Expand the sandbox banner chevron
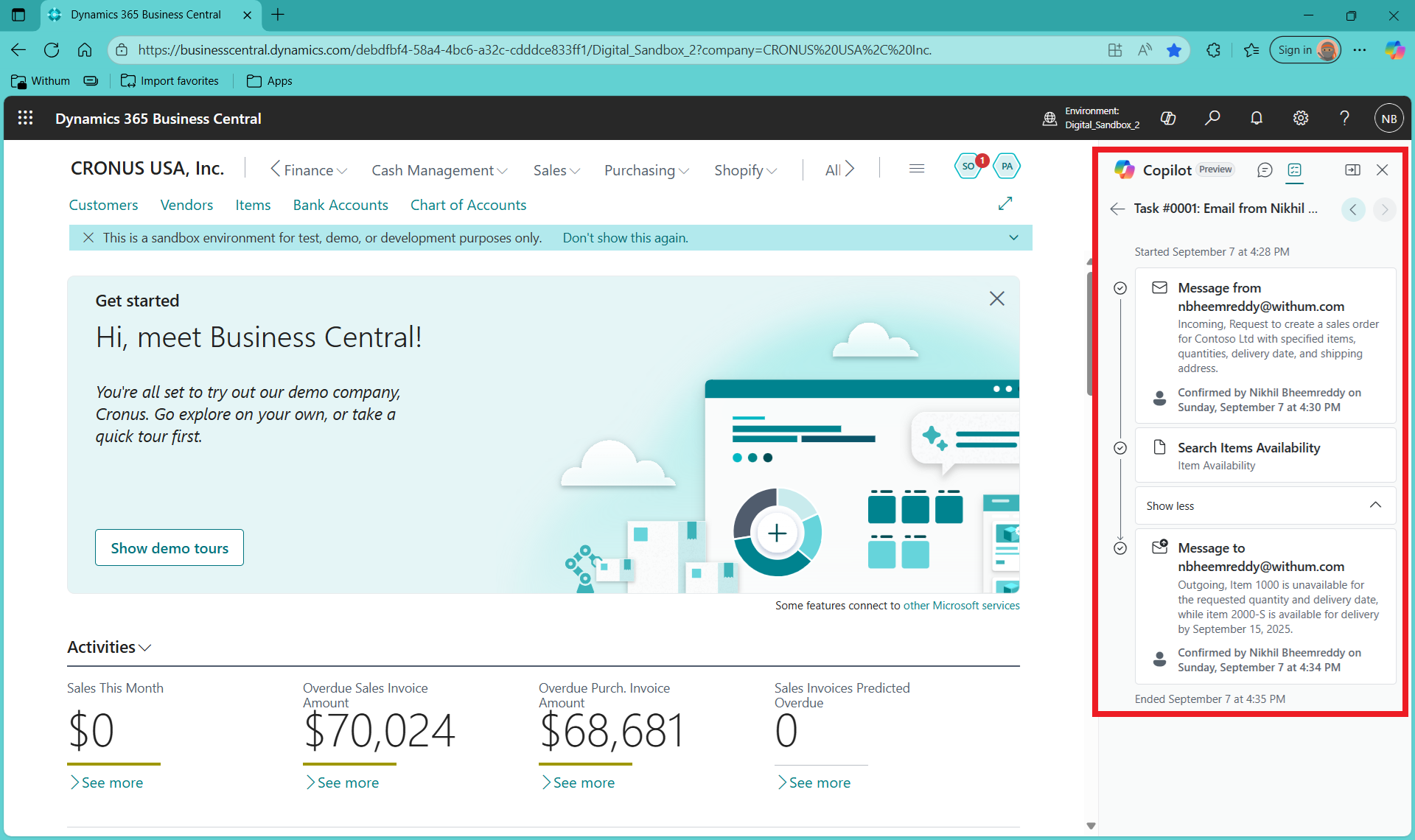 (1014, 237)
